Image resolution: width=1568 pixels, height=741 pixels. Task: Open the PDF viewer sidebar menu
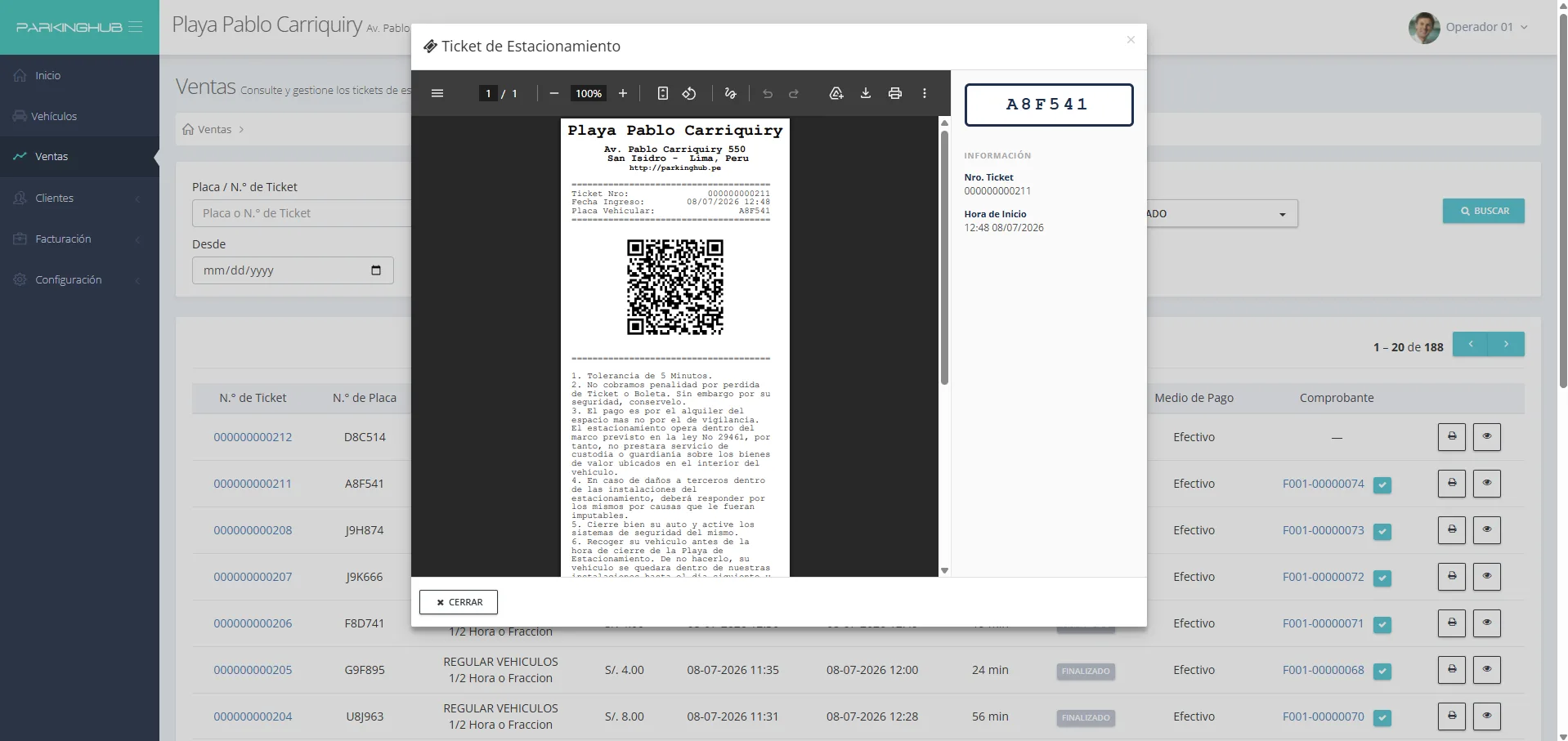pyautogui.click(x=437, y=93)
